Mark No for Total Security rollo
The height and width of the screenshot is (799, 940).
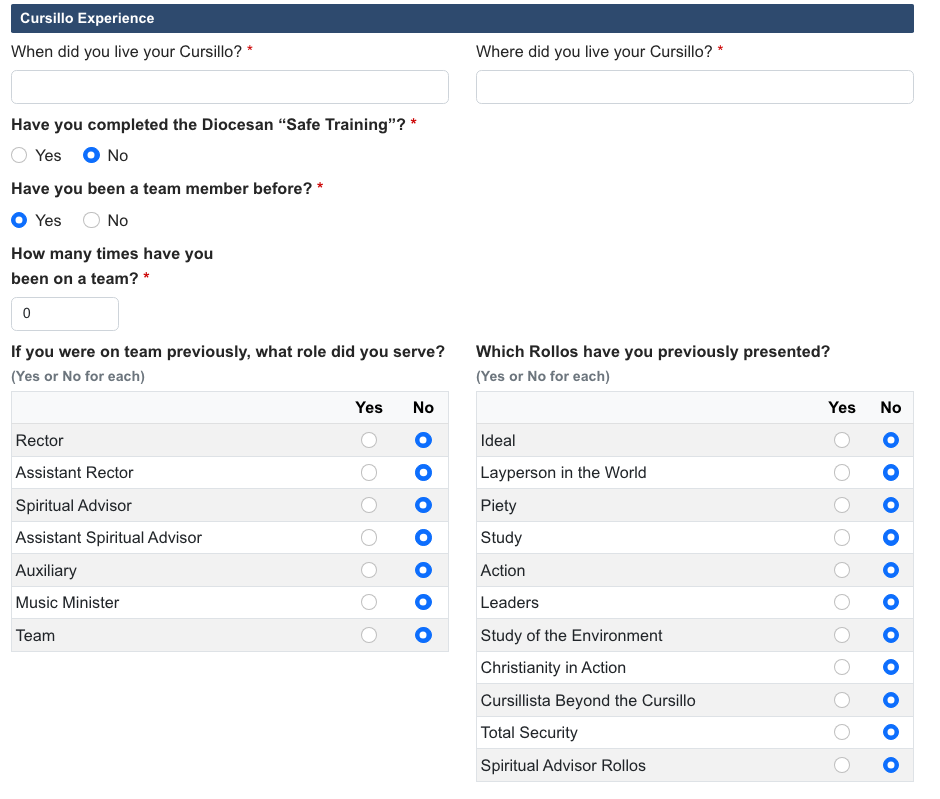[x=891, y=732]
